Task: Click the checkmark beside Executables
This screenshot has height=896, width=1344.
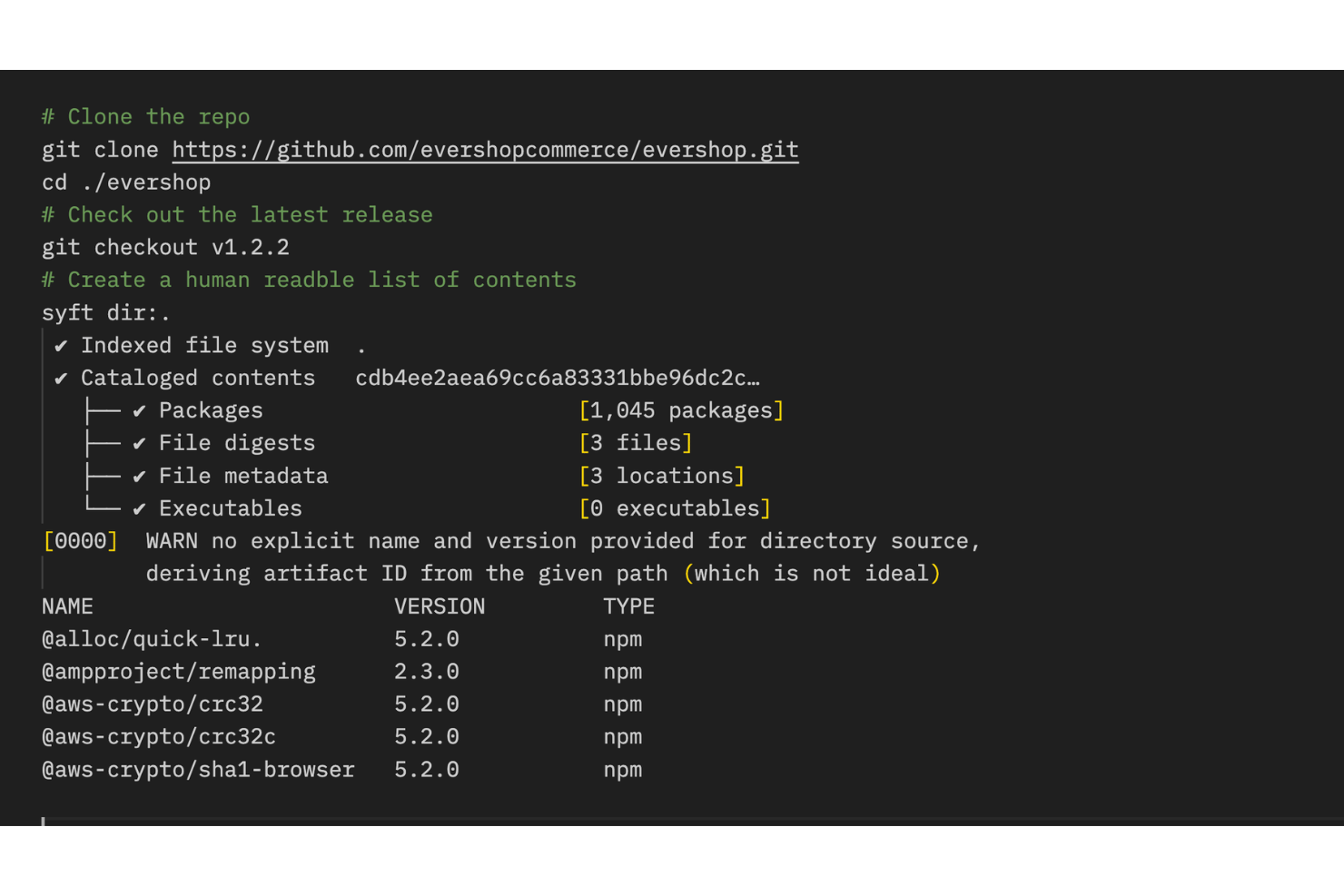Action: click(139, 509)
